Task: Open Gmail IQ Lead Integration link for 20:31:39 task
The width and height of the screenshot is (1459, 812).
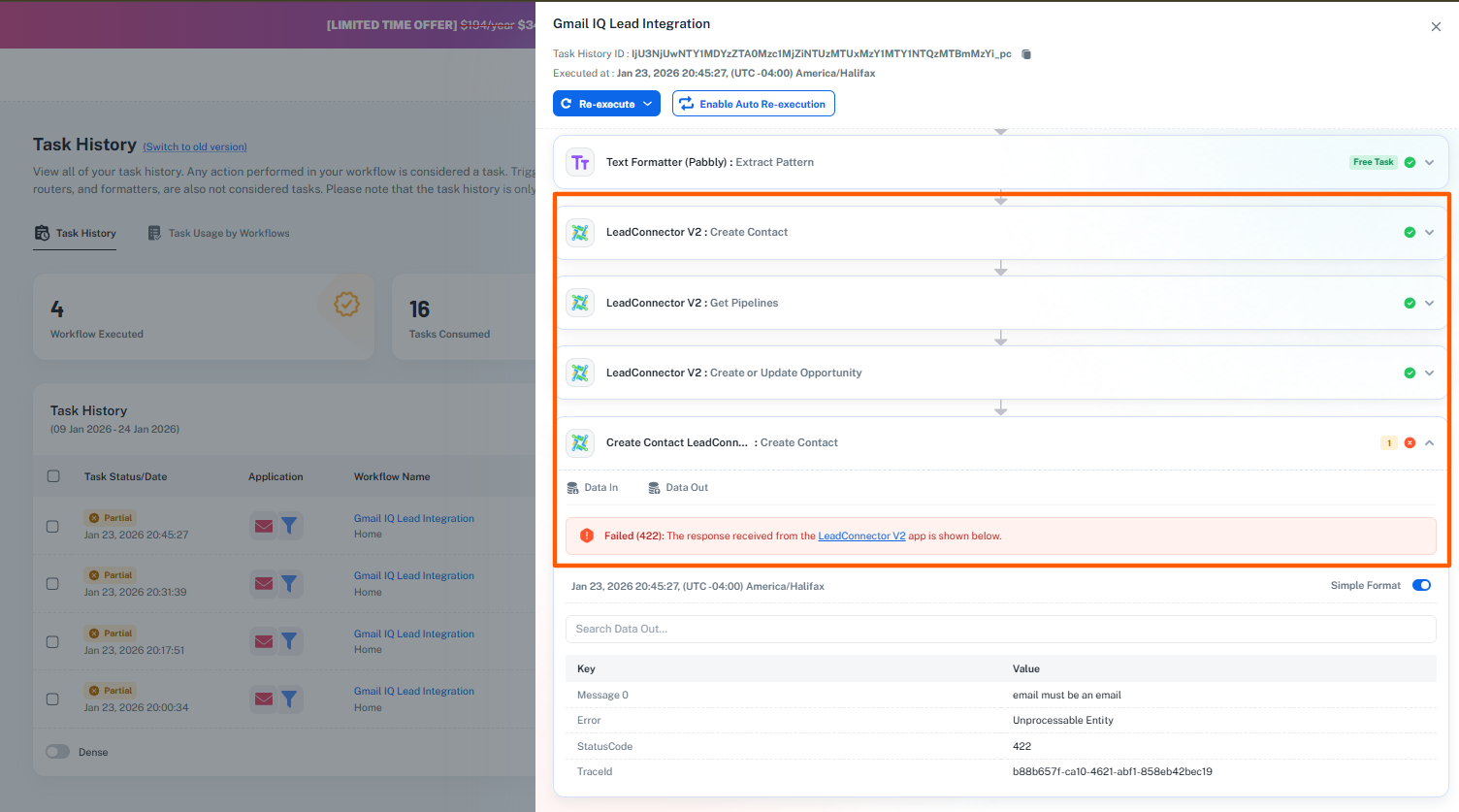Action: 414,575
